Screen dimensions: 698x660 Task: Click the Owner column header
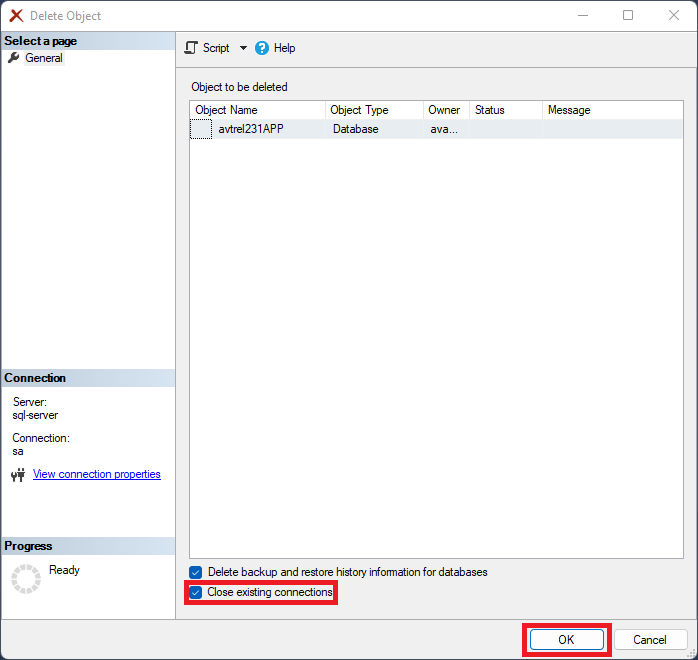445,110
